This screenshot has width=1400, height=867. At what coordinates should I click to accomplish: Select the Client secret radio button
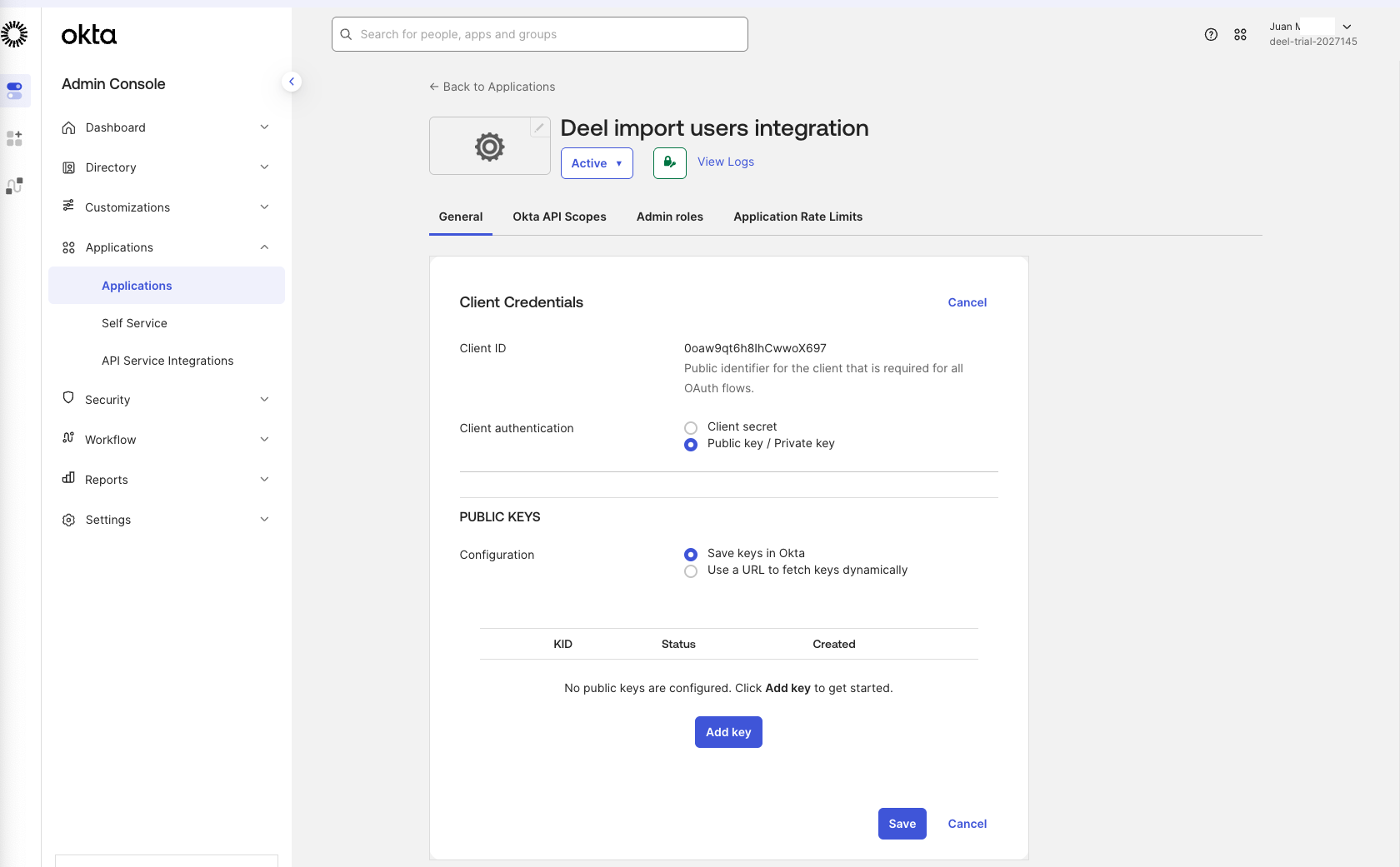[x=691, y=428]
